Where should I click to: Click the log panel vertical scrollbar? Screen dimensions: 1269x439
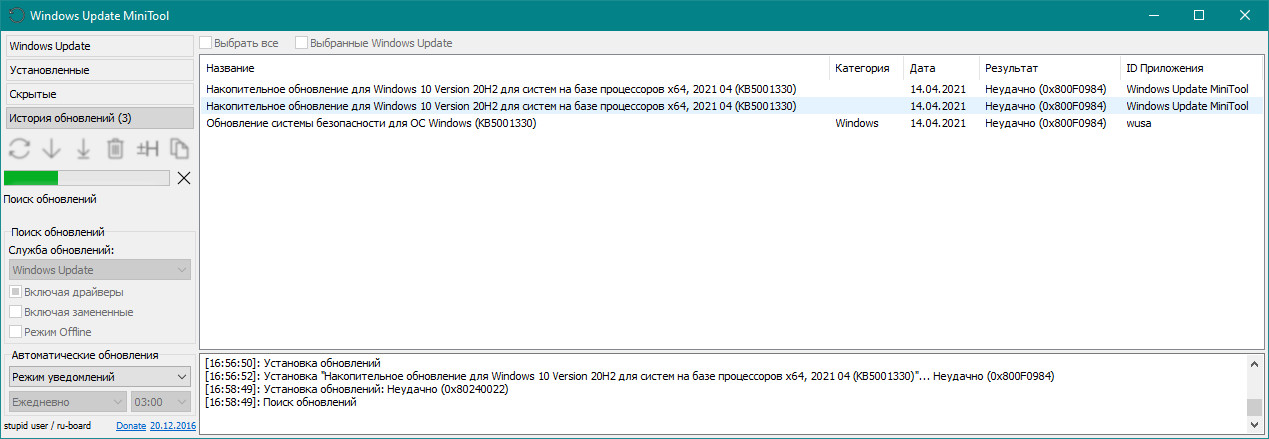click(1254, 393)
